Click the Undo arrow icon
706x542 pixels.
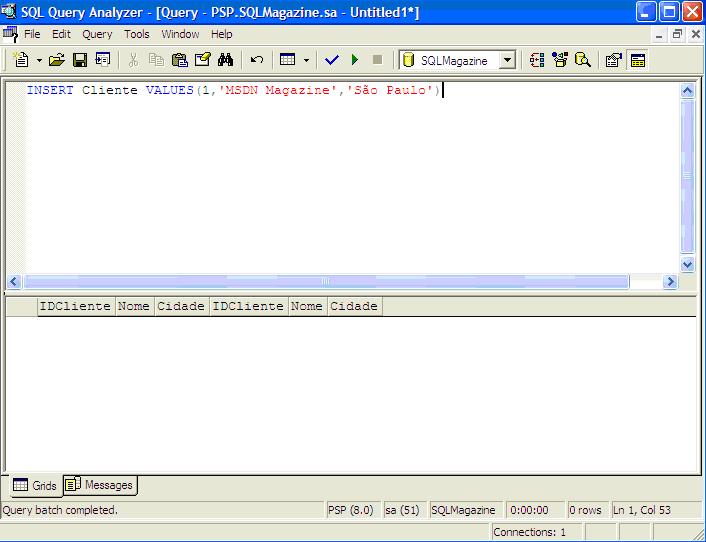[257, 60]
